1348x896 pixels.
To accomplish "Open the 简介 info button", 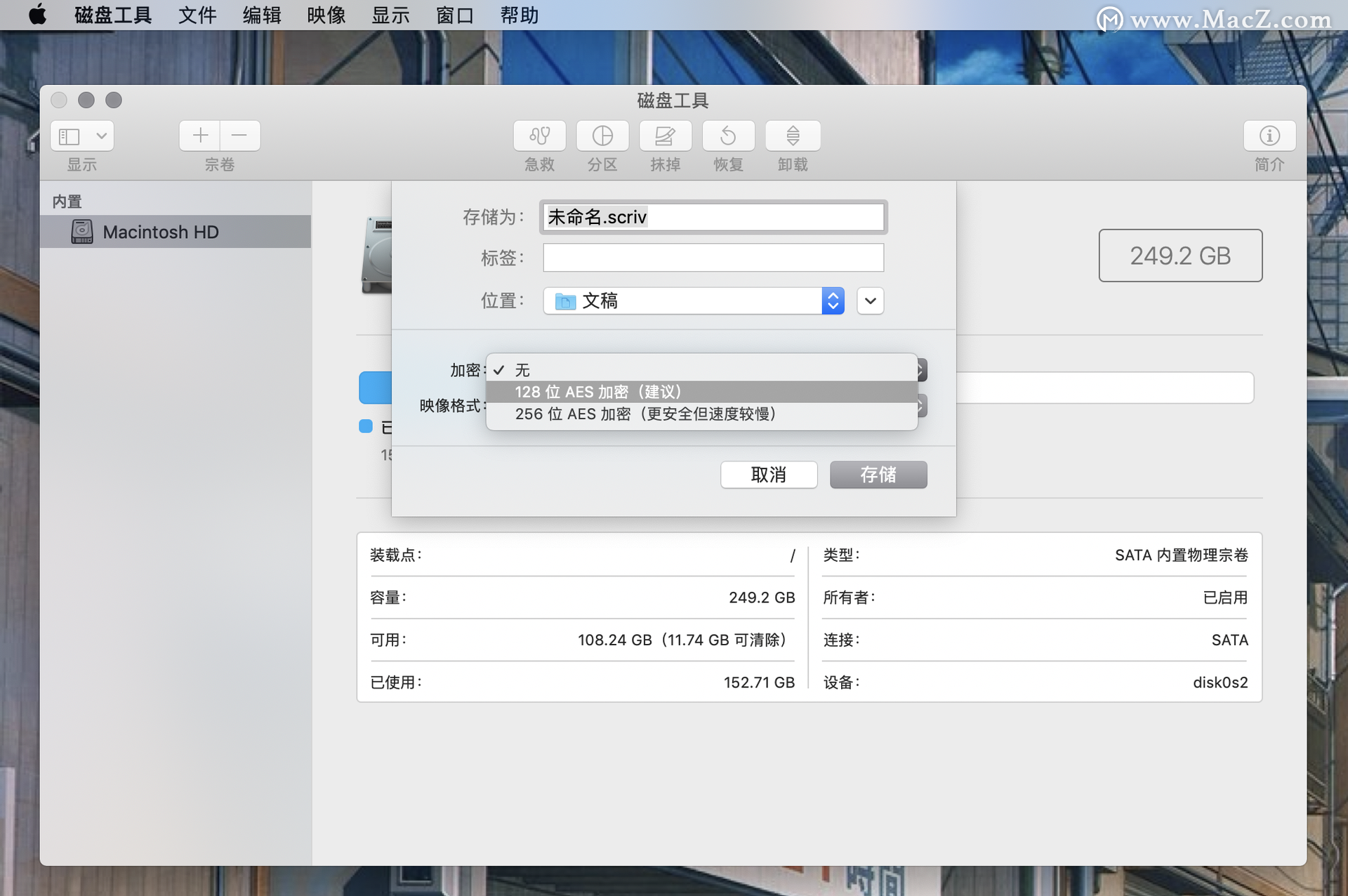I will [x=1269, y=136].
